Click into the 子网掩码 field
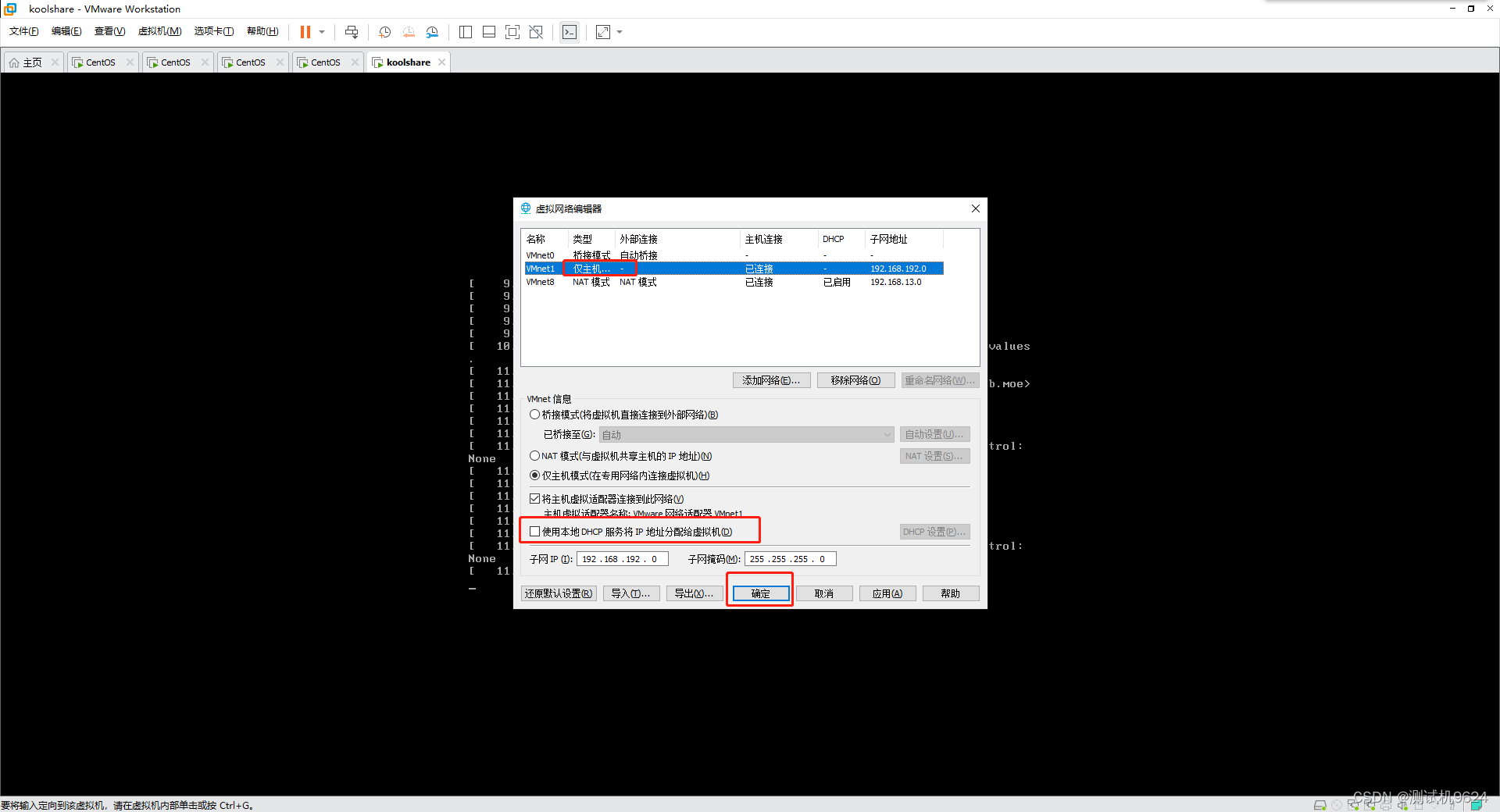 tap(790, 559)
